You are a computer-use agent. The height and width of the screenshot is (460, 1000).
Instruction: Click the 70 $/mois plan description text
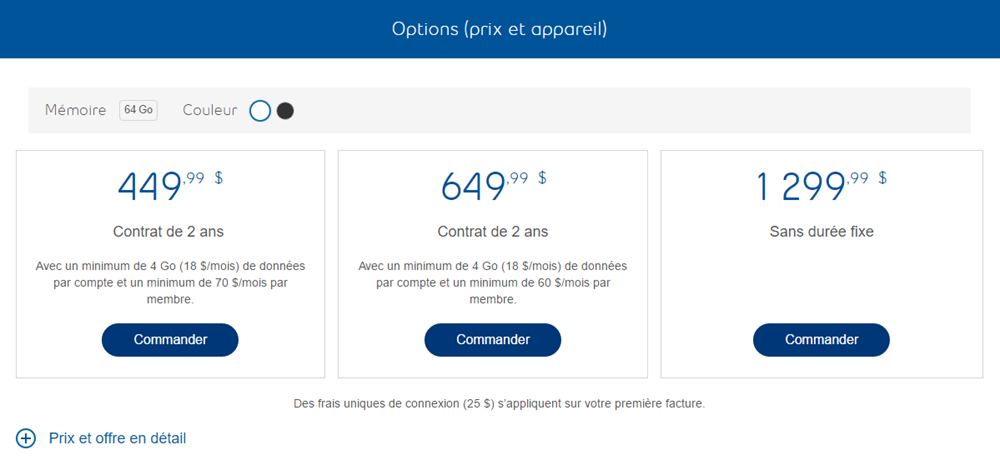(x=170, y=282)
